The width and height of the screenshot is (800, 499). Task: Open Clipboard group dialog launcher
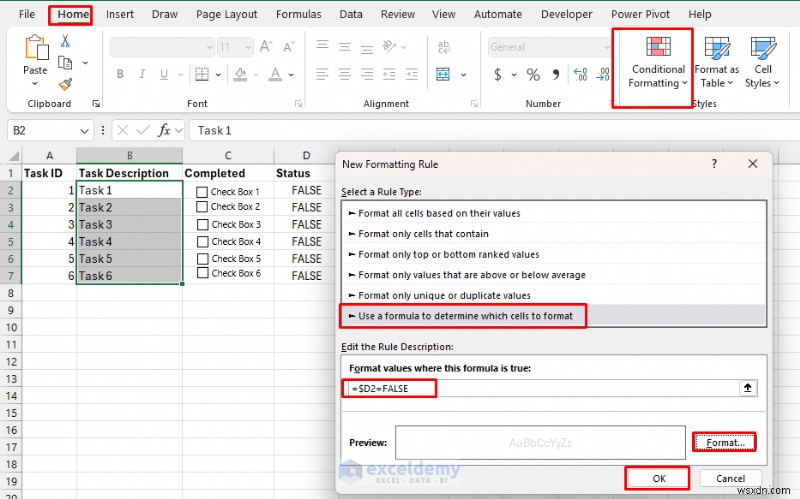[95, 104]
